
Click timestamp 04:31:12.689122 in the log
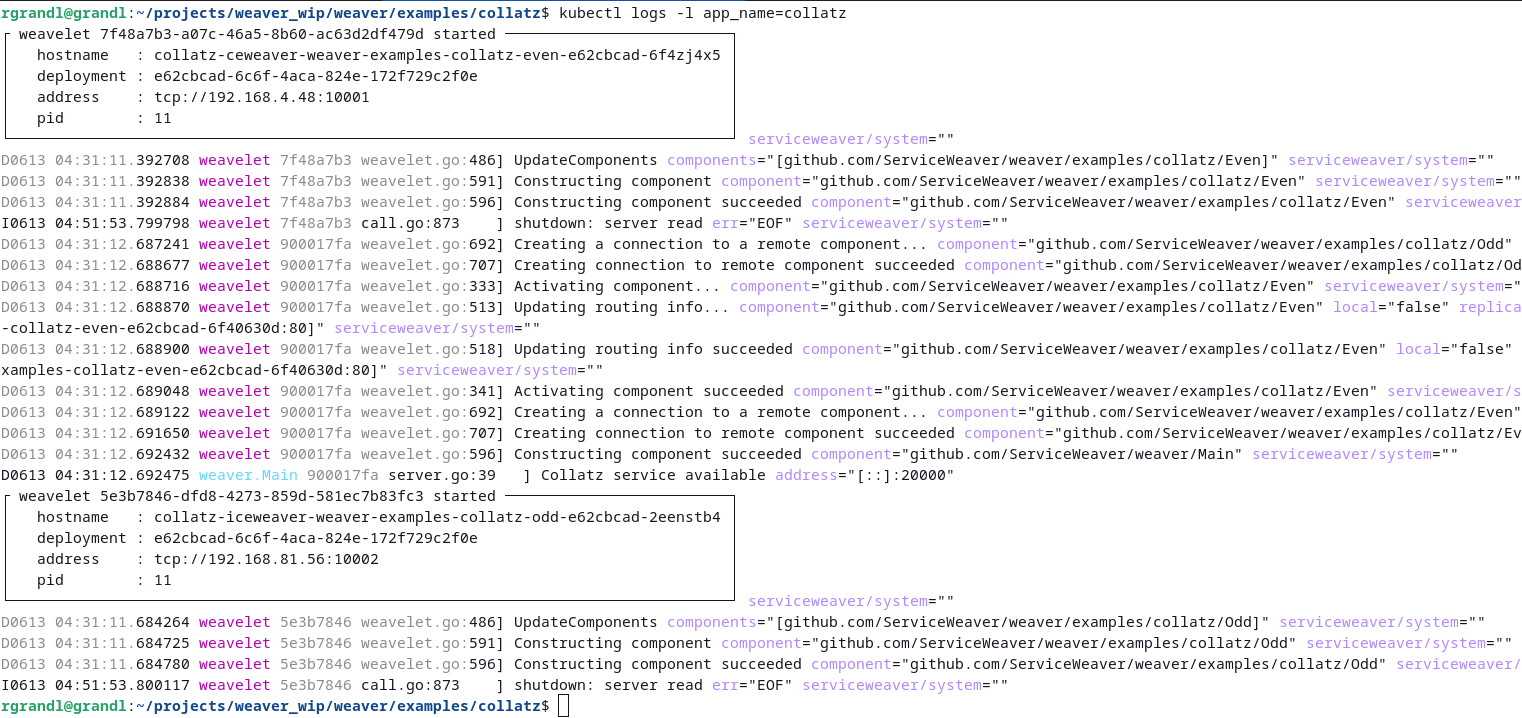coord(122,412)
